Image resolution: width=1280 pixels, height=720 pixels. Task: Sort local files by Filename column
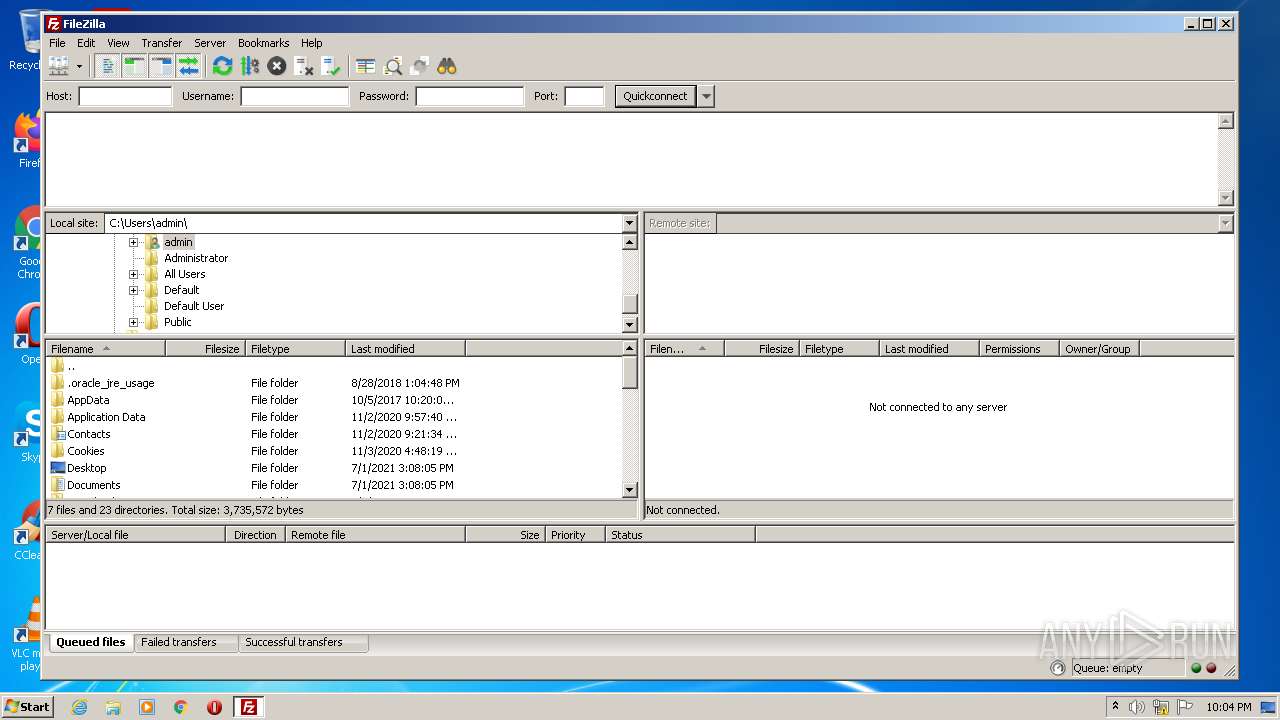[105, 349]
